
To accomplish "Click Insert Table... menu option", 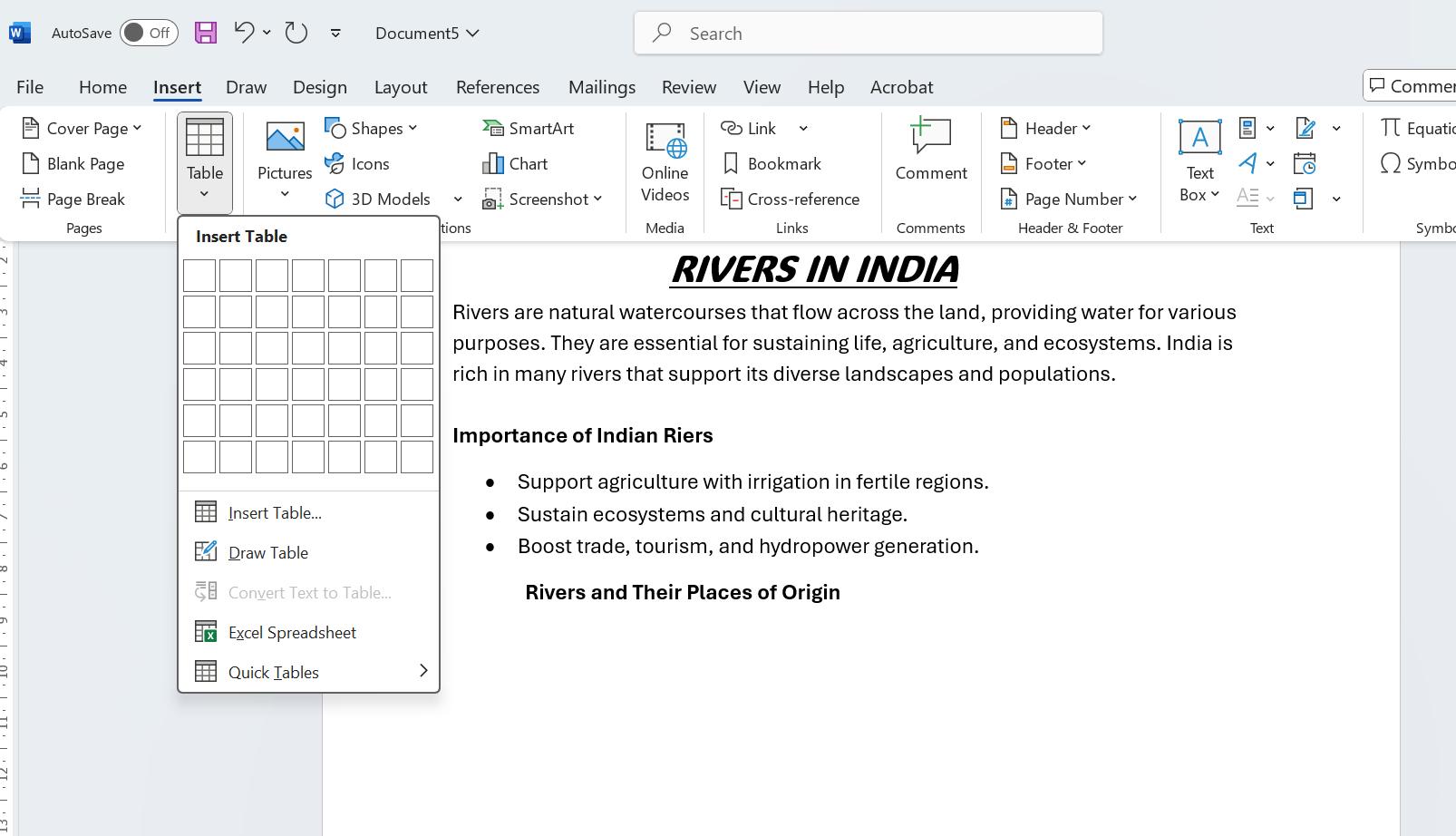I will point(274,513).
